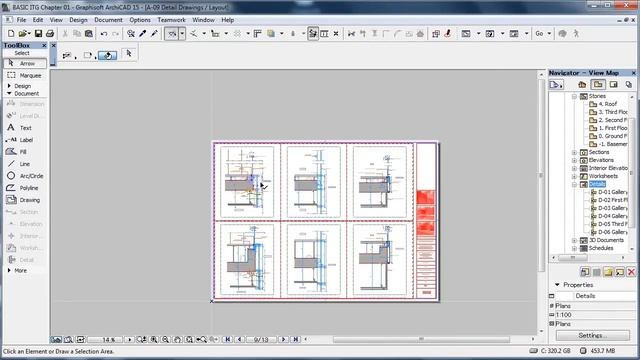
Task: Delete view with red X button
Action: [631, 272]
